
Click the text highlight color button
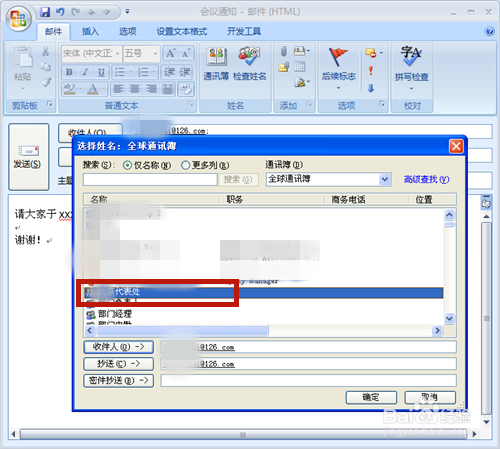point(69,89)
